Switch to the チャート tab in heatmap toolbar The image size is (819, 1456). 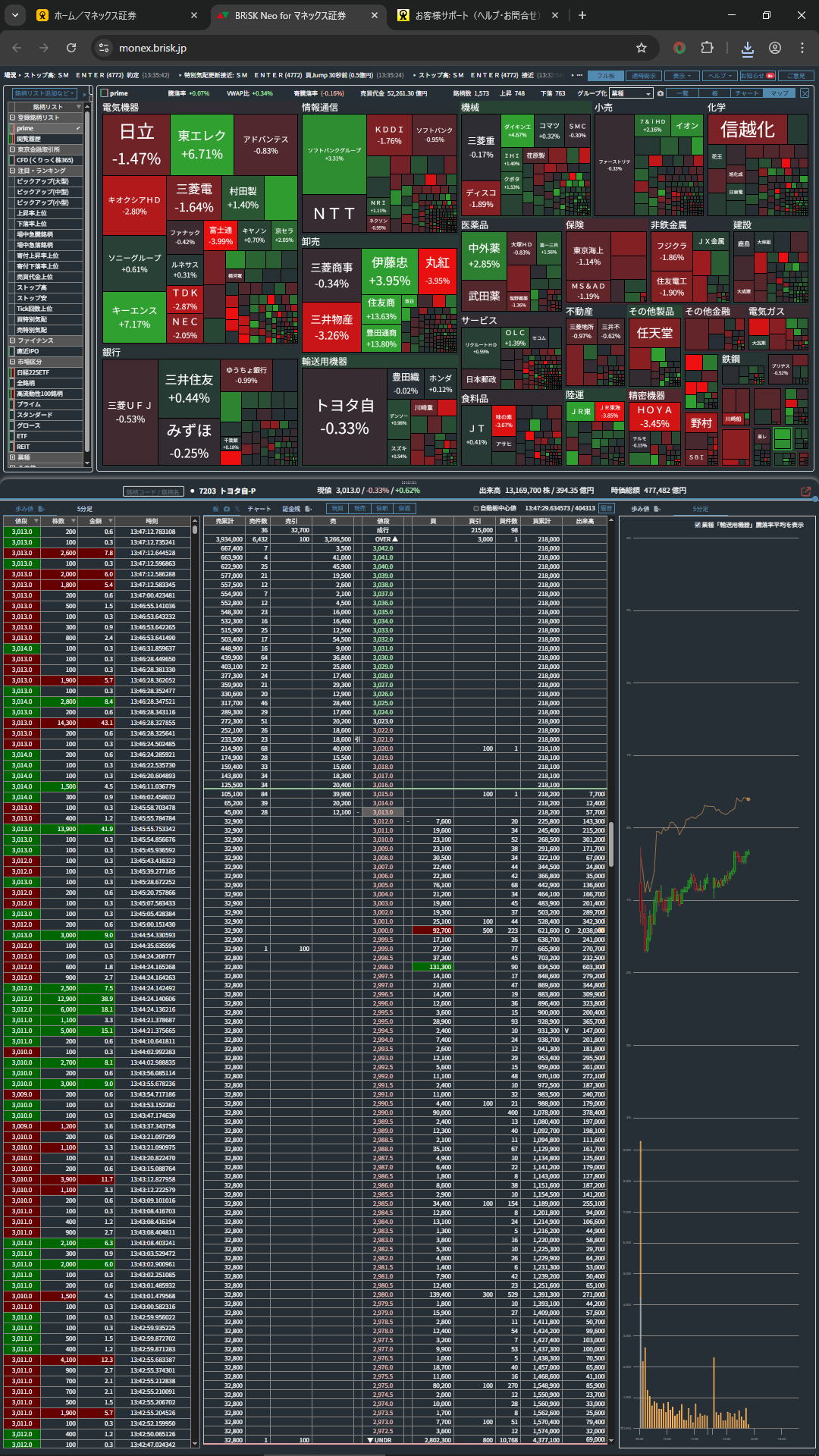tap(747, 93)
